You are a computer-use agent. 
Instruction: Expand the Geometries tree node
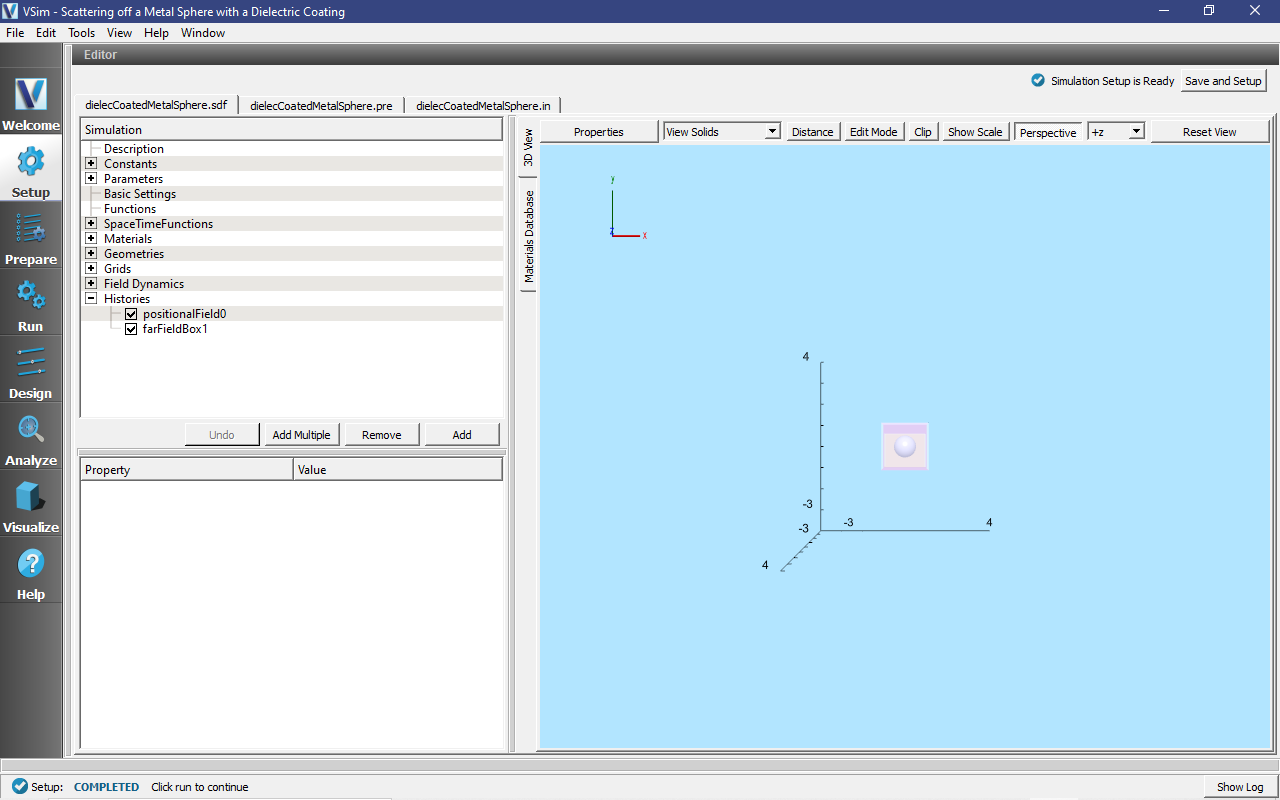91,254
